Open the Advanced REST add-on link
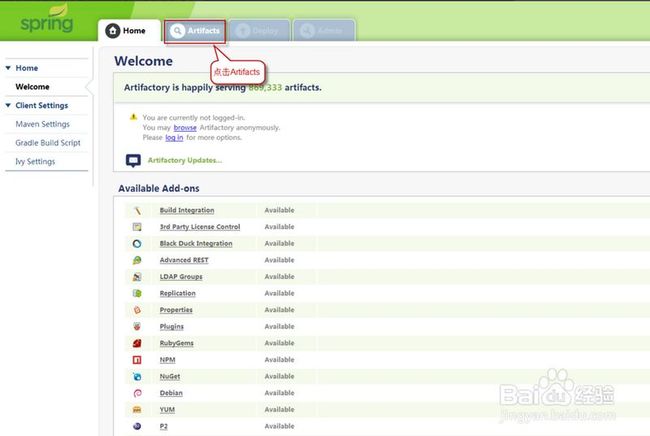This screenshot has width=650, height=436. click(184, 260)
